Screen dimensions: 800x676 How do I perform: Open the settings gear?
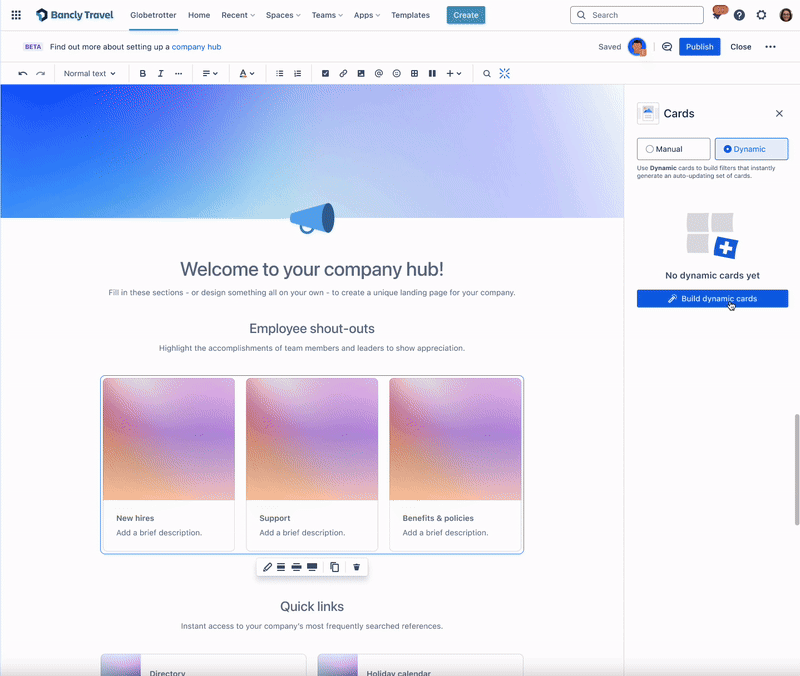761,15
